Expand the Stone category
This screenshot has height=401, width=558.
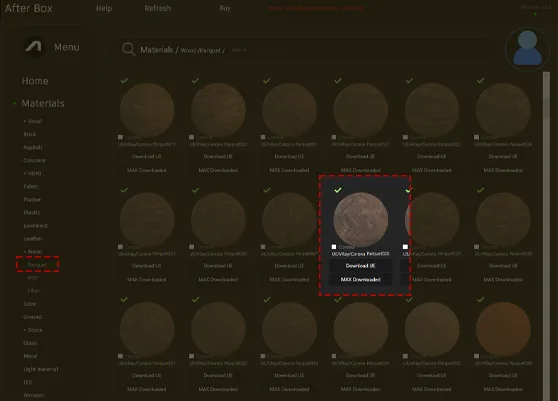[x=33, y=330]
